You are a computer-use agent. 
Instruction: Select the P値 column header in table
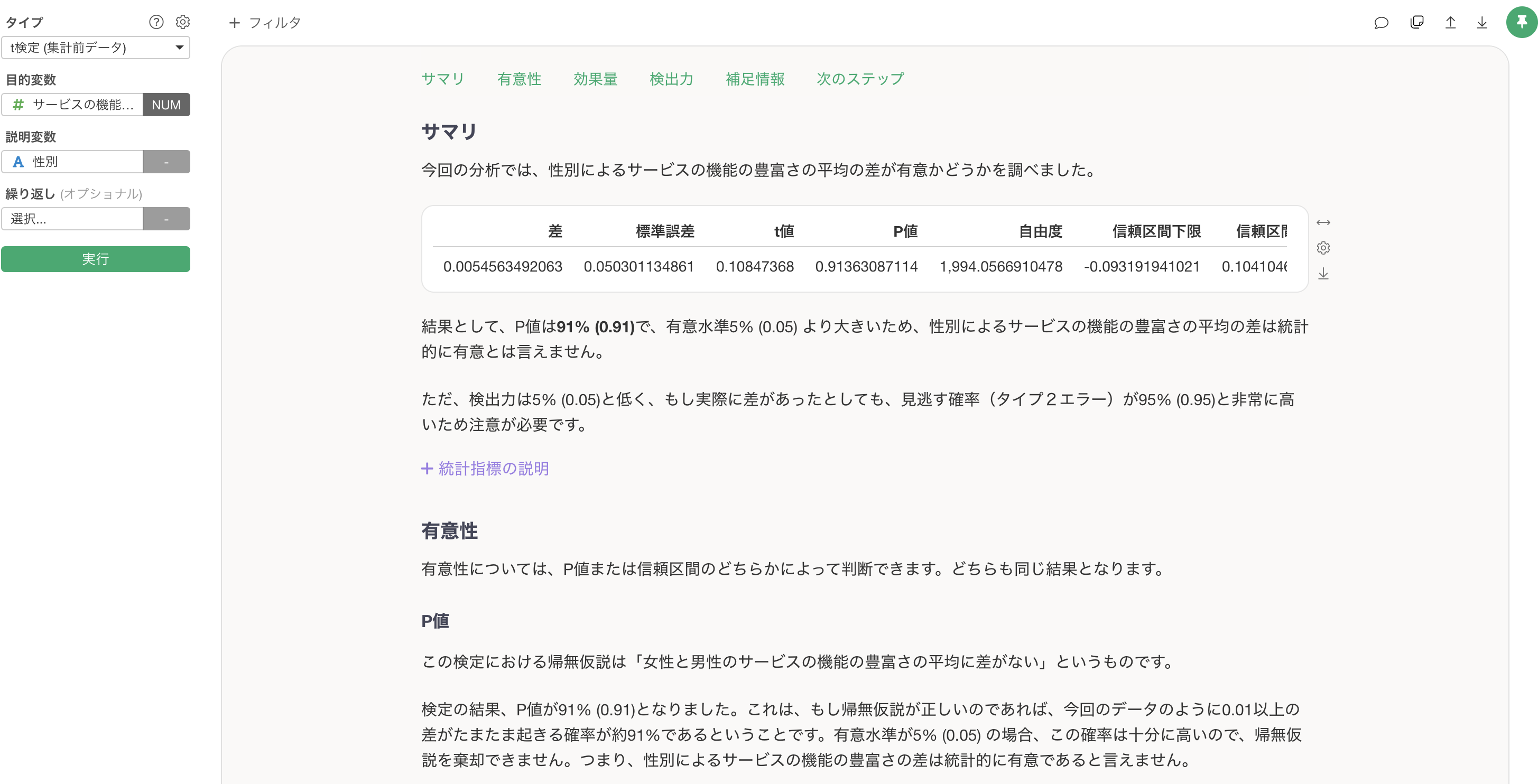[905, 231]
